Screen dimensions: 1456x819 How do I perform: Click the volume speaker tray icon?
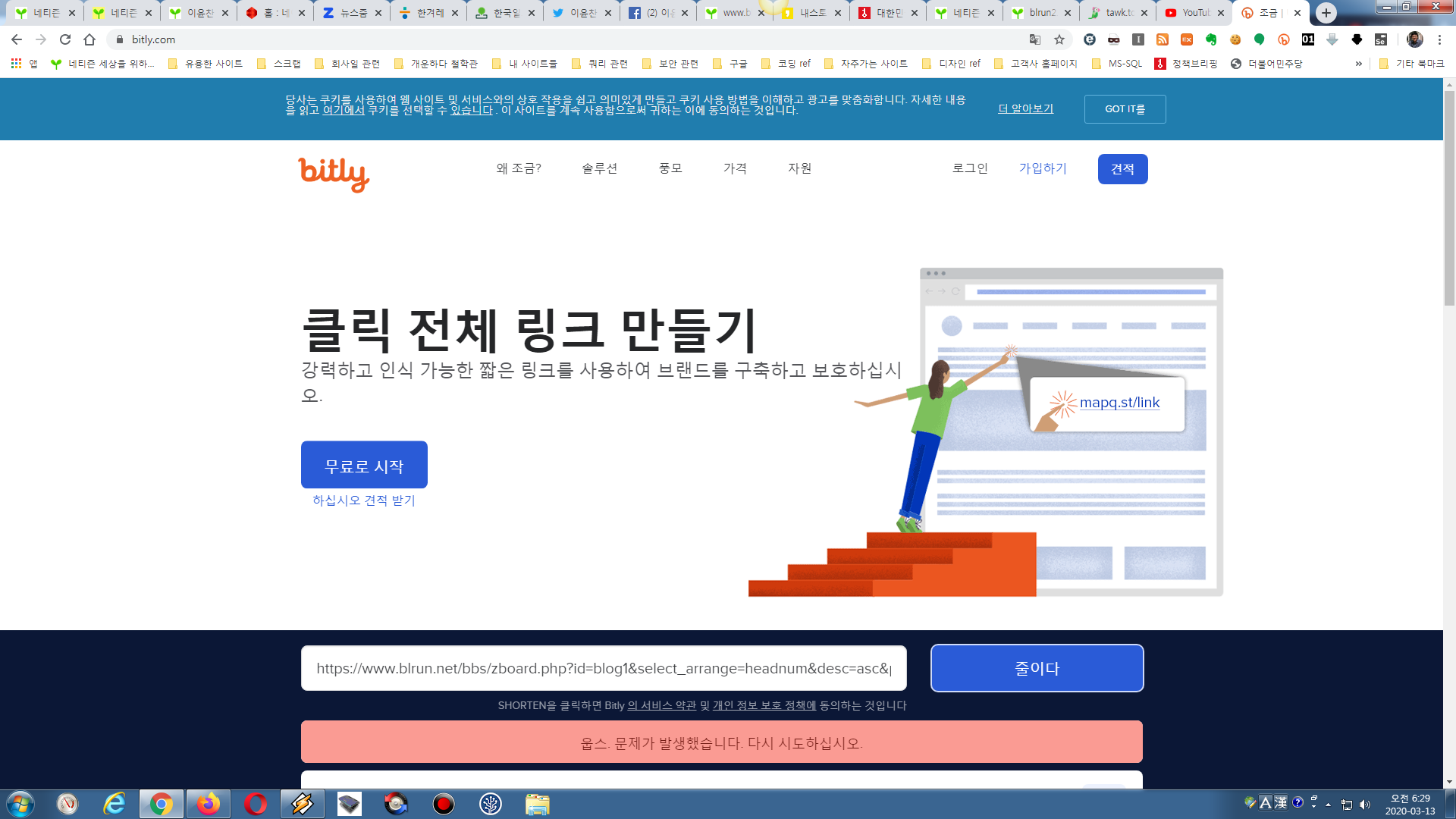[1365, 805]
